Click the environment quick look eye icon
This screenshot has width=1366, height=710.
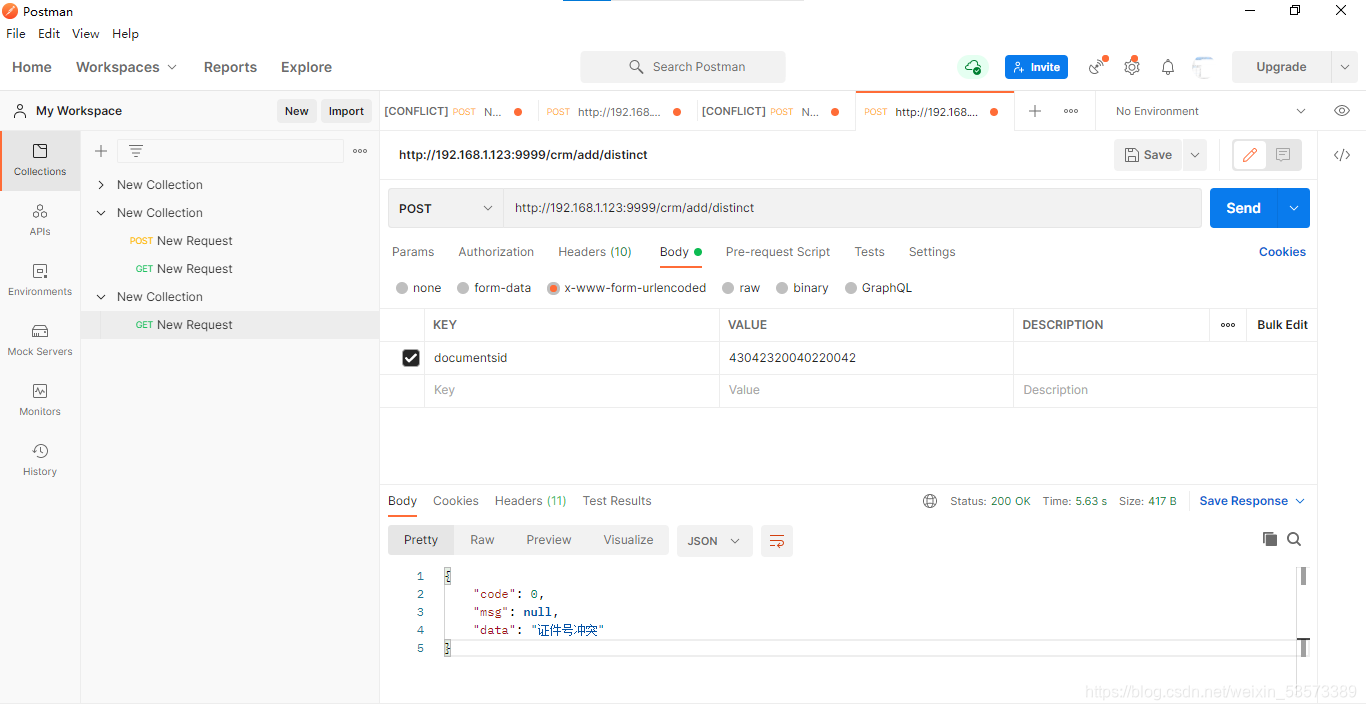(x=1342, y=111)
